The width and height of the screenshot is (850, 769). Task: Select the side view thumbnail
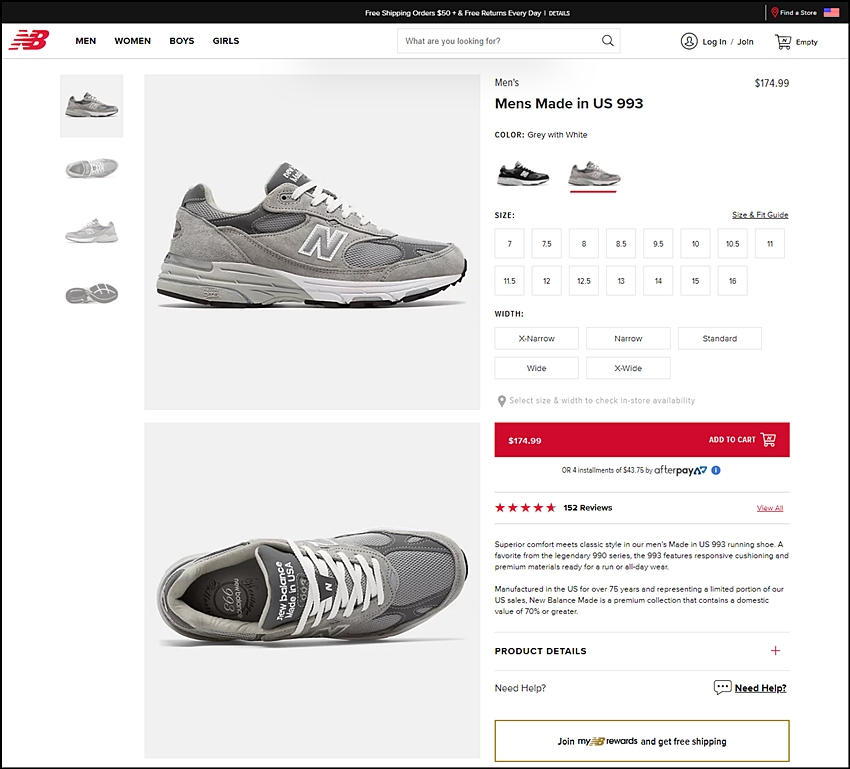point(92,106)
